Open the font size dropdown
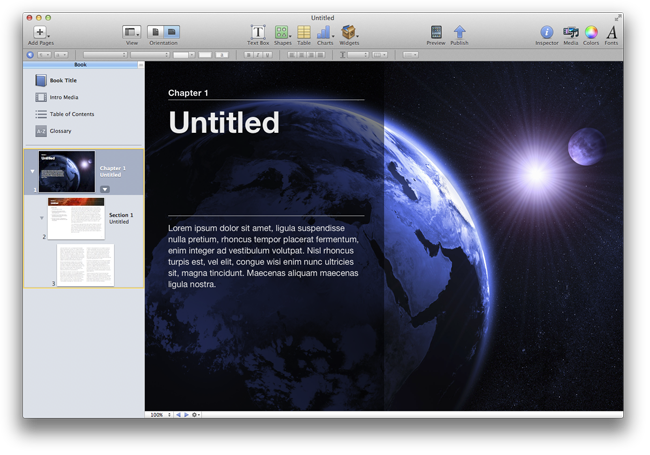The image size is (650, 455). pos(184,55)
